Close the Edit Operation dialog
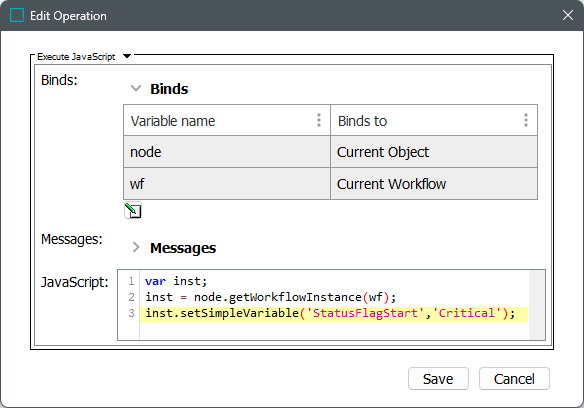 pos(568,15)
